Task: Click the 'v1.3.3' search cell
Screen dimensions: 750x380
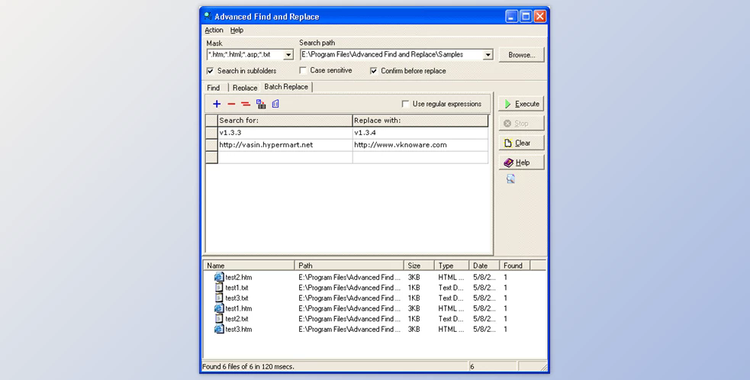Action: (285, 133)
